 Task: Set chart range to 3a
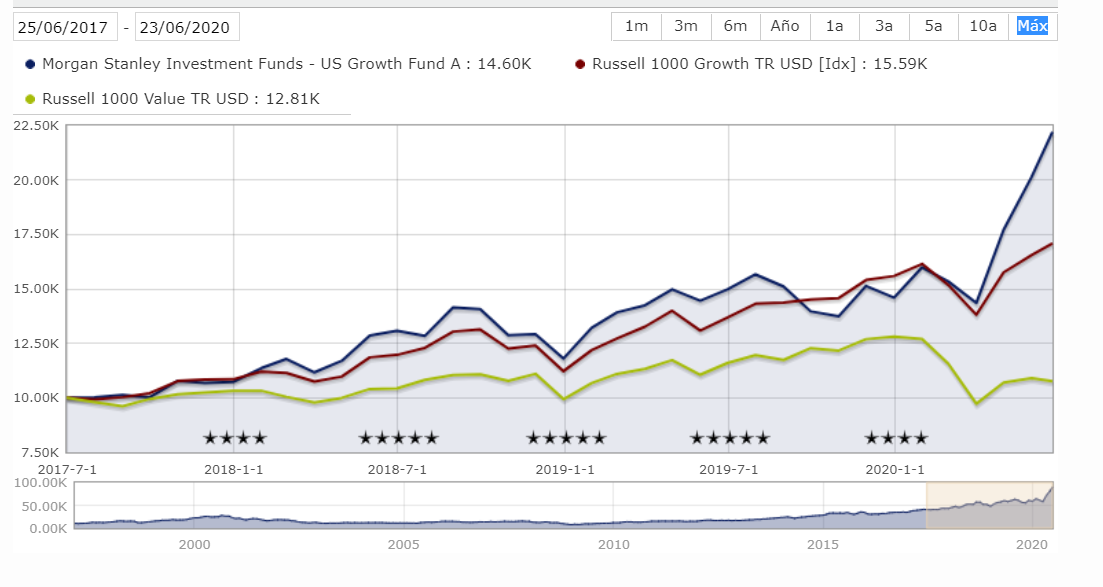(884, 27)
